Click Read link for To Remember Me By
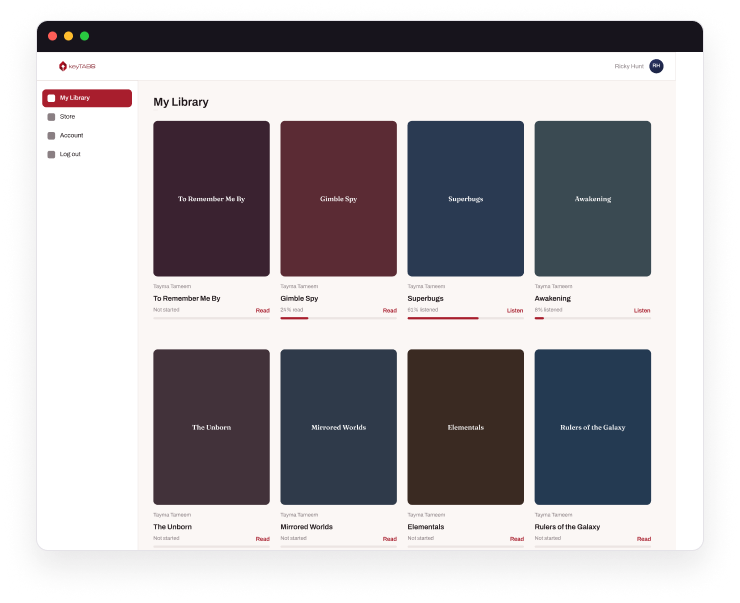This screenshot has width=740, height=603. [262, 310]
